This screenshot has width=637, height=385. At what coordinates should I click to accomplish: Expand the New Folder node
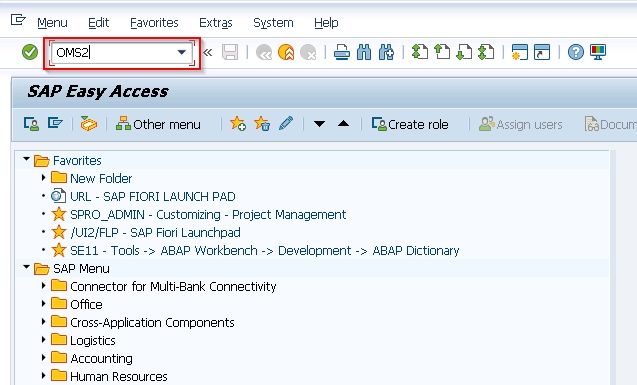(43, 177)
